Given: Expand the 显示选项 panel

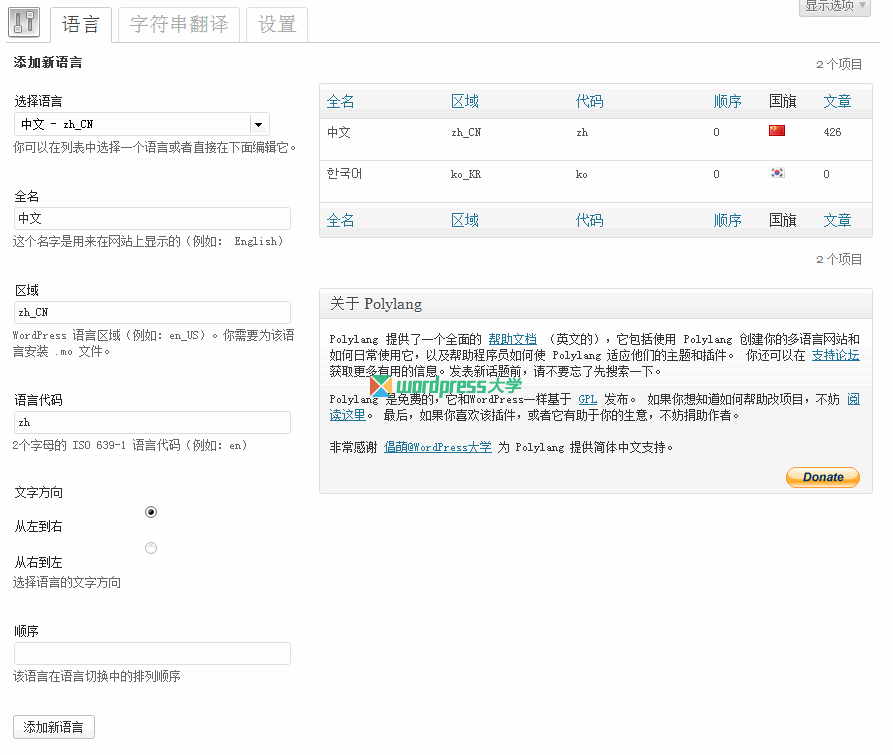Looking at the screenshot, I should [x=833, y=7].
